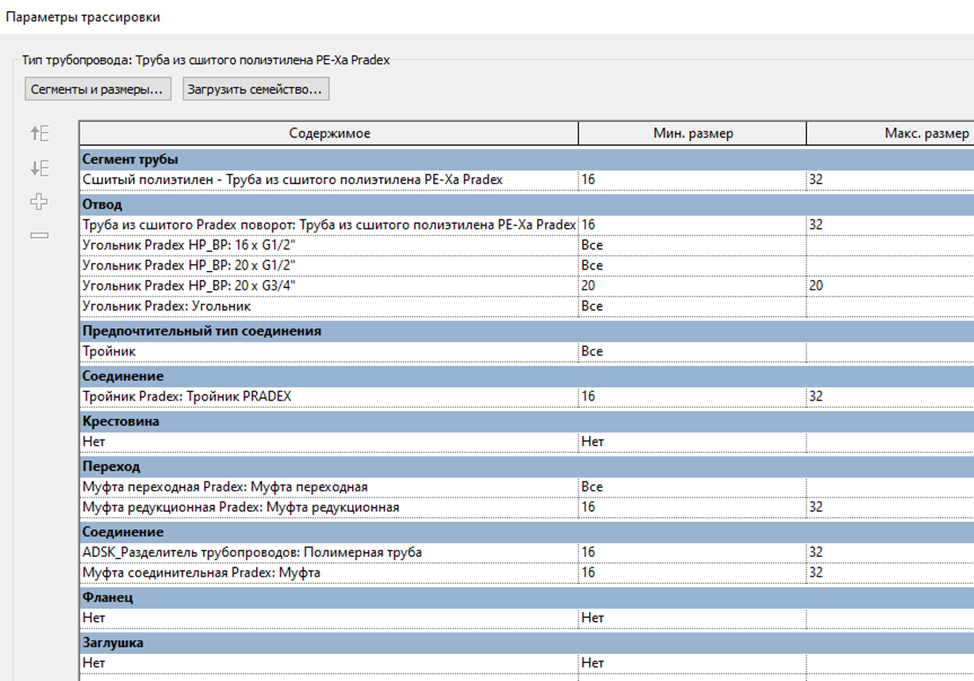974x681 pixels.
Task: Click min size 16 of Тройник PRADEX row
Action: pos(693,396)
